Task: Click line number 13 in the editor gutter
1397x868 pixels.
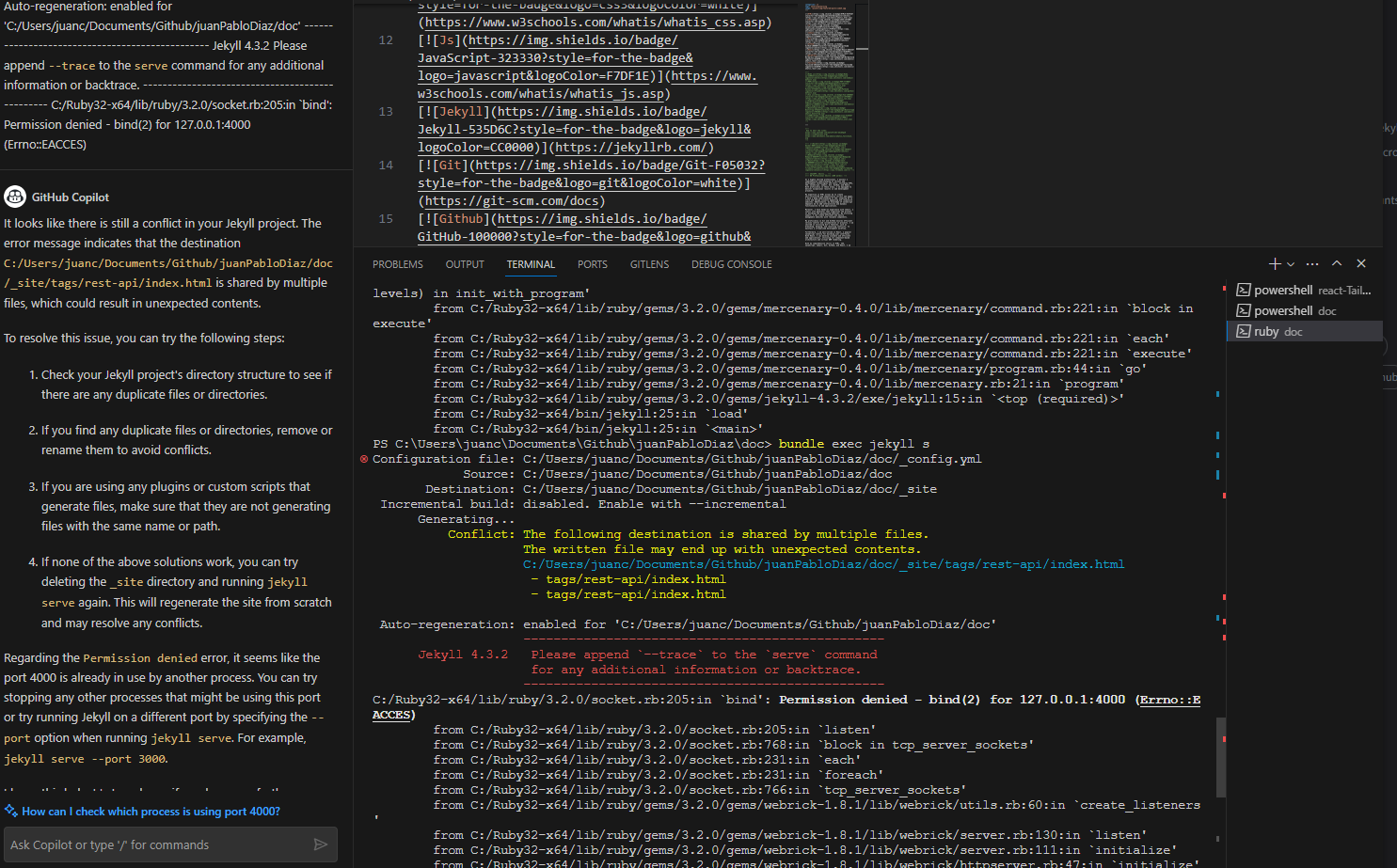Action: (386, 112)
